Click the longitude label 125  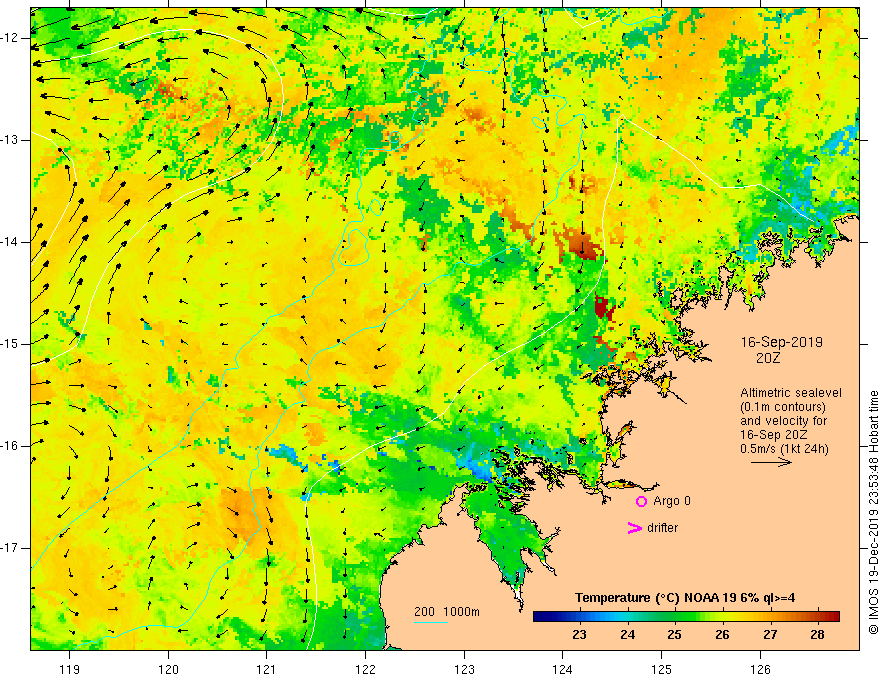click(662, 669)
